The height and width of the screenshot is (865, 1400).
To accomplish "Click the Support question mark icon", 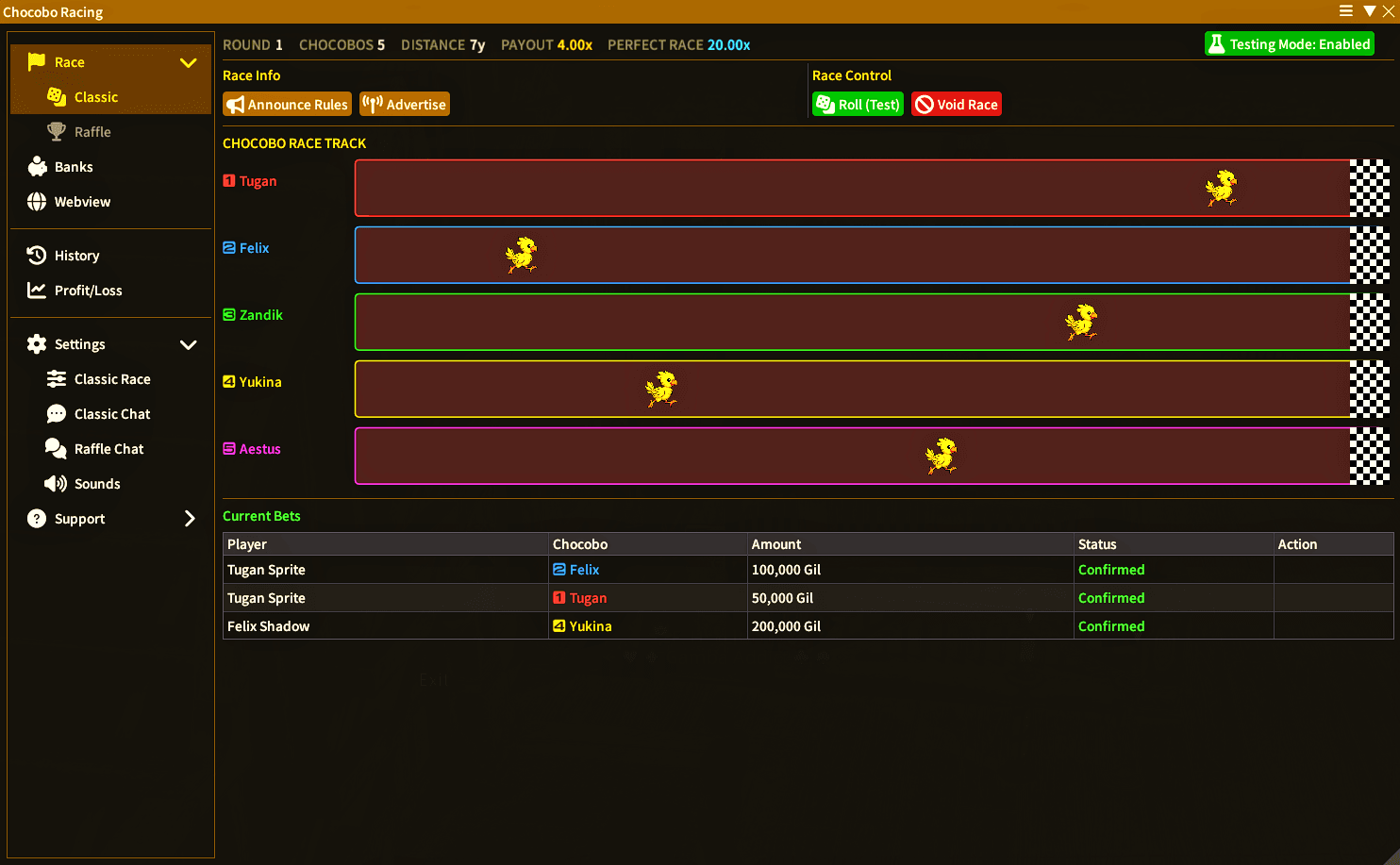I will click(37, 519).
